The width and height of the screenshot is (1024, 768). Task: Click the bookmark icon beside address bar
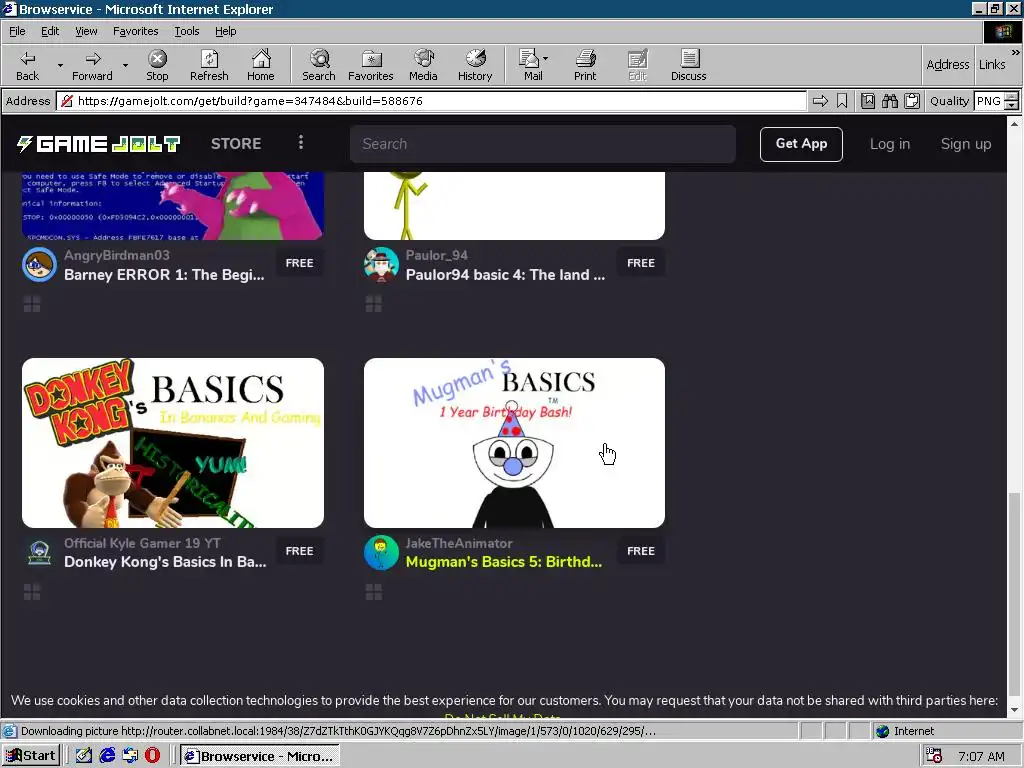pos(842,101)
